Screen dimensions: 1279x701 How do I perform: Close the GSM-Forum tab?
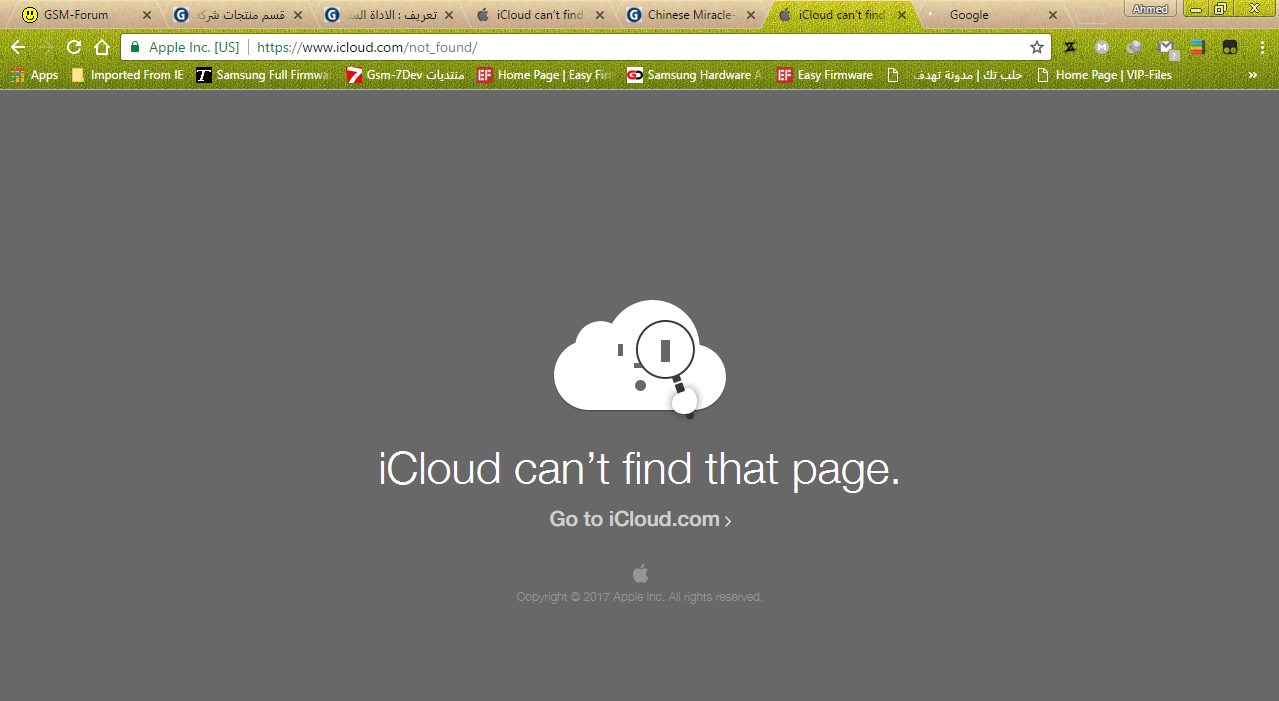(x=147, y=15)
